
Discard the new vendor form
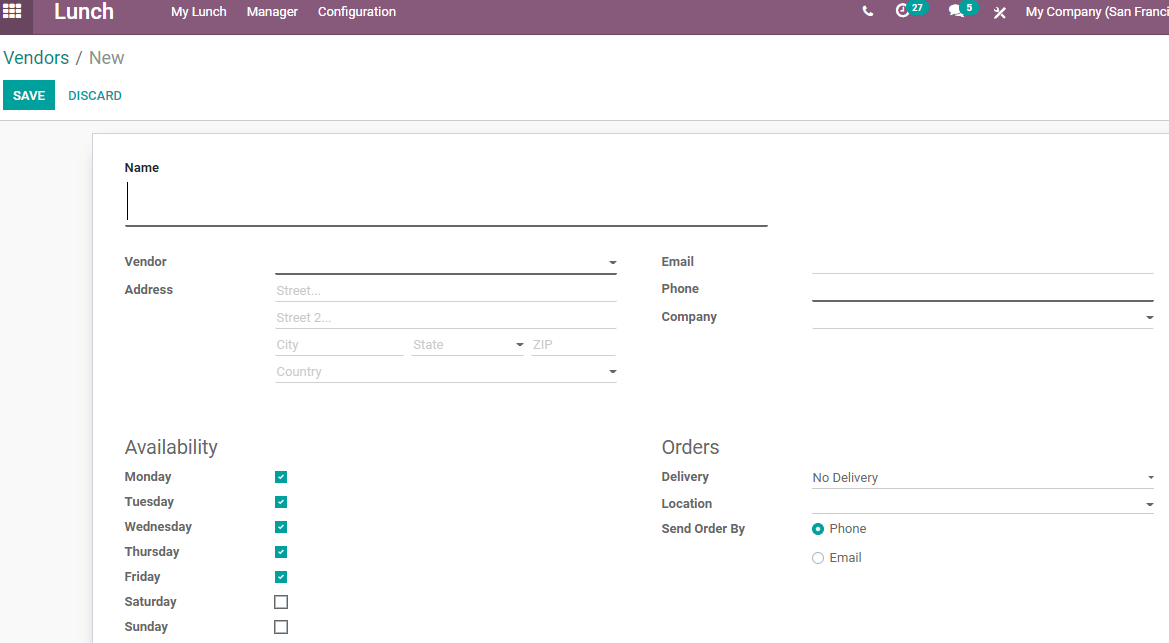[x=95, y=95]
